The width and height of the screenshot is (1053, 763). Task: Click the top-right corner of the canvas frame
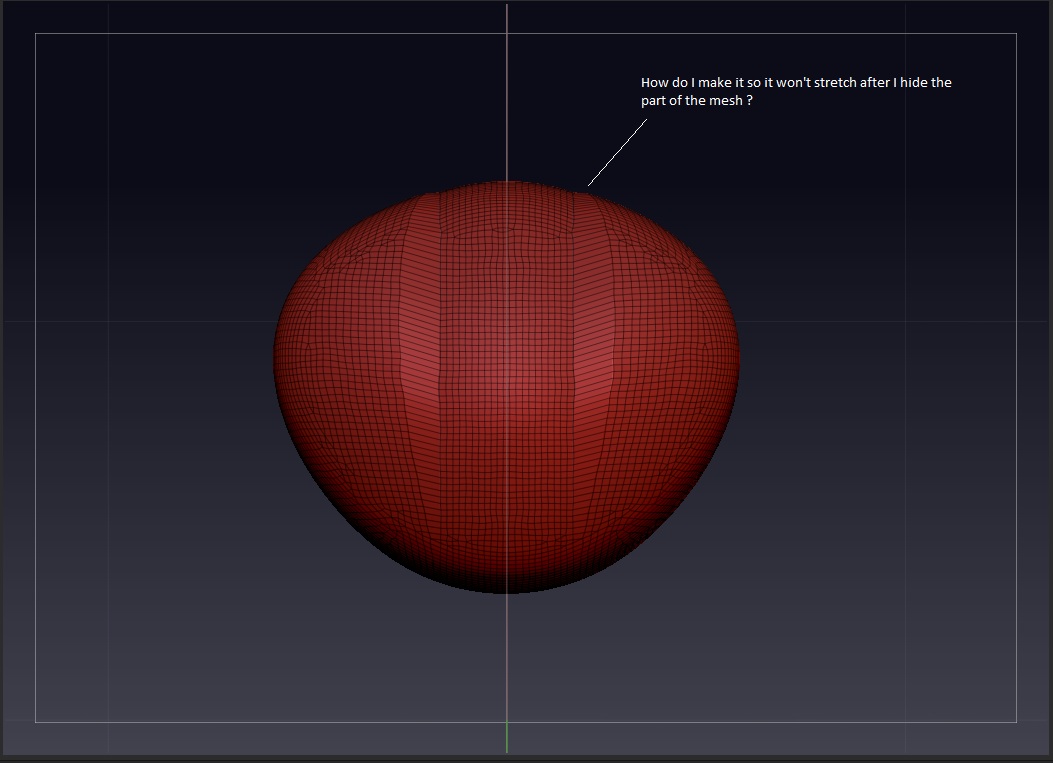coord(1016,35)
